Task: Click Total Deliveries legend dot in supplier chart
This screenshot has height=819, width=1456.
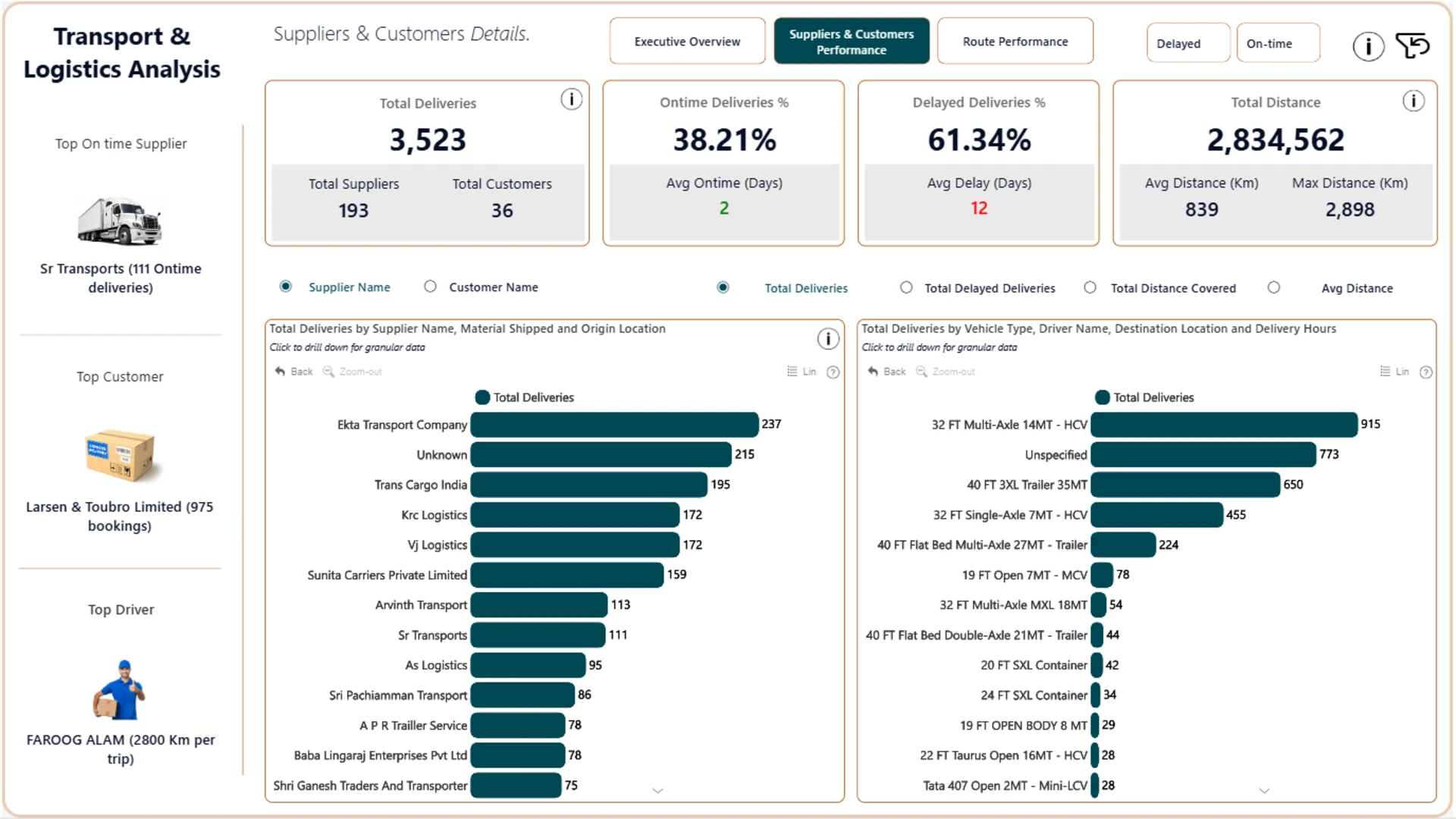Action: click(482, 397)
